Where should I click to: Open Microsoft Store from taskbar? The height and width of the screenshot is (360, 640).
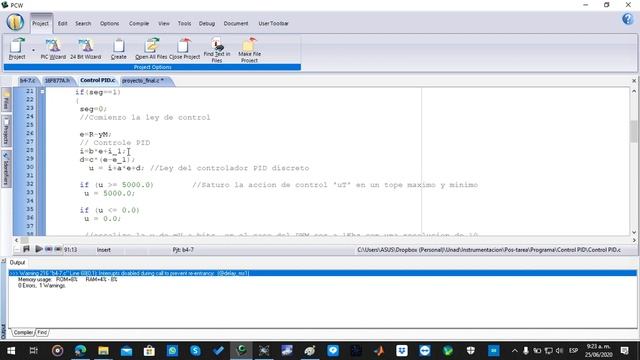149,351
